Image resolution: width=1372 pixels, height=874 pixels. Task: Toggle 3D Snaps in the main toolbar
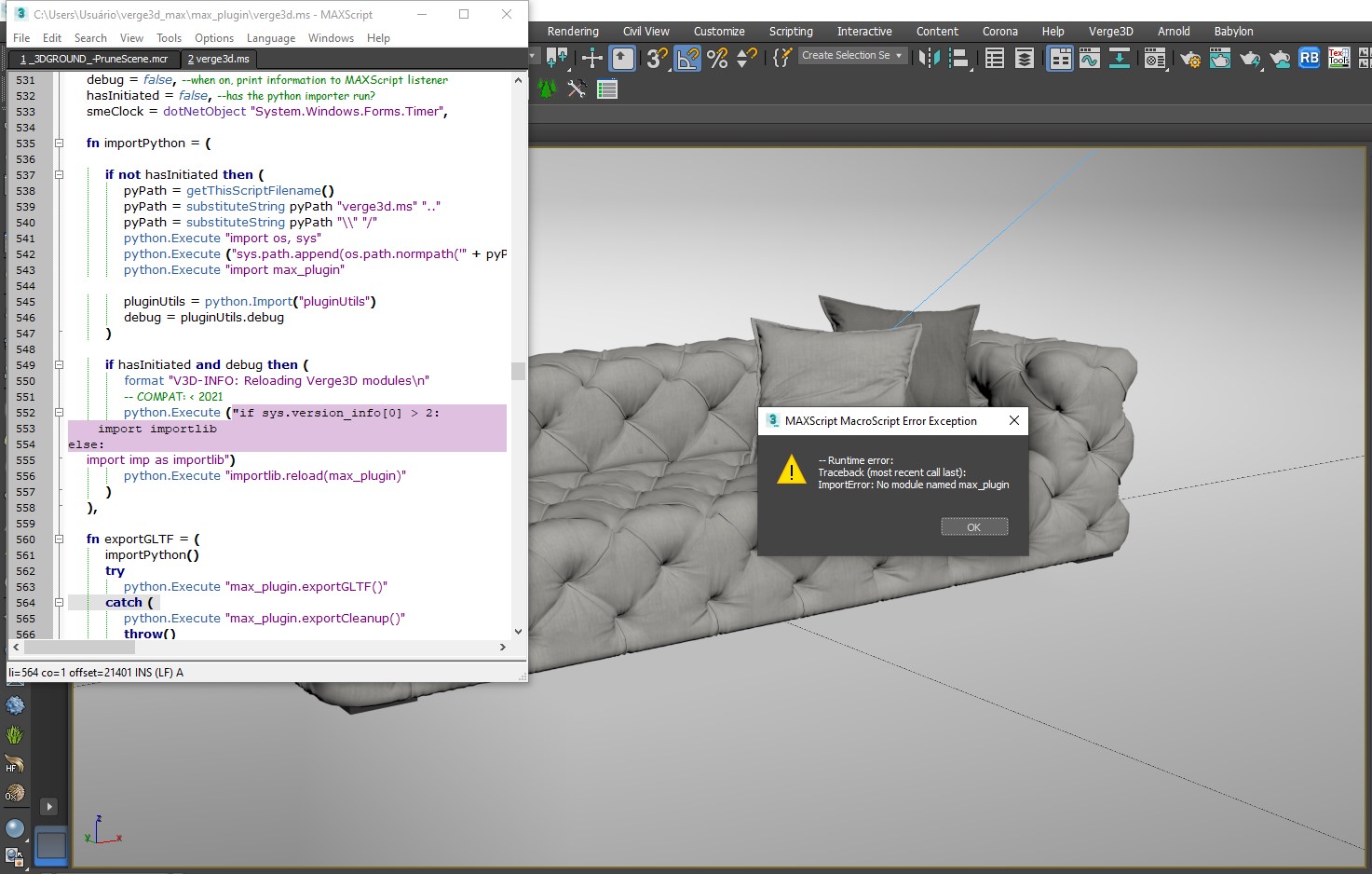(x=657, y=58)
